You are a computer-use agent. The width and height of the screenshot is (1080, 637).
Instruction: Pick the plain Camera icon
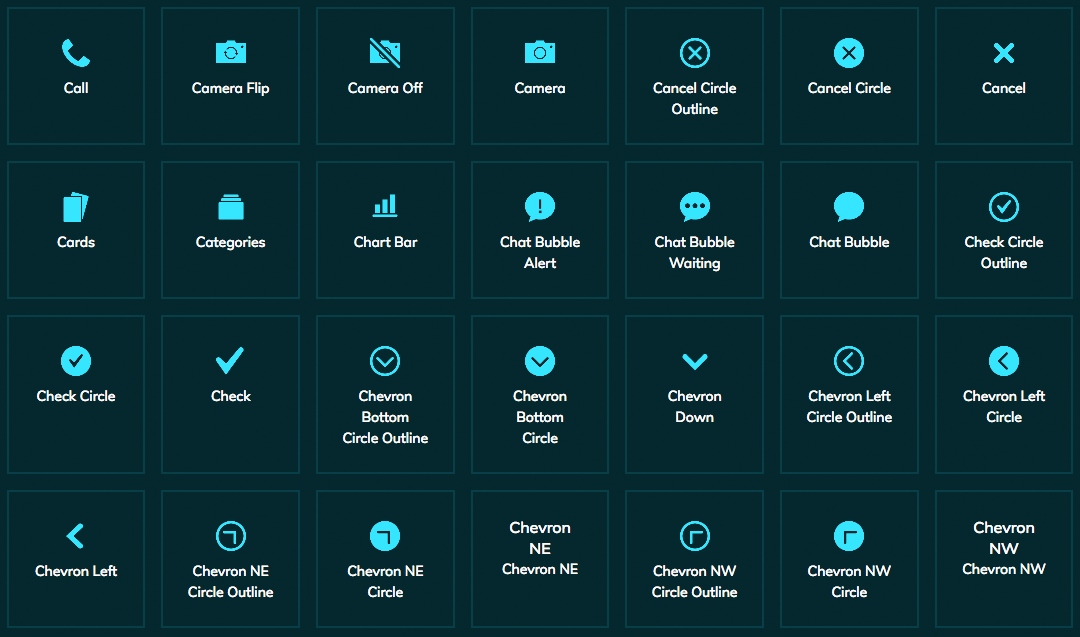point(540,52)
